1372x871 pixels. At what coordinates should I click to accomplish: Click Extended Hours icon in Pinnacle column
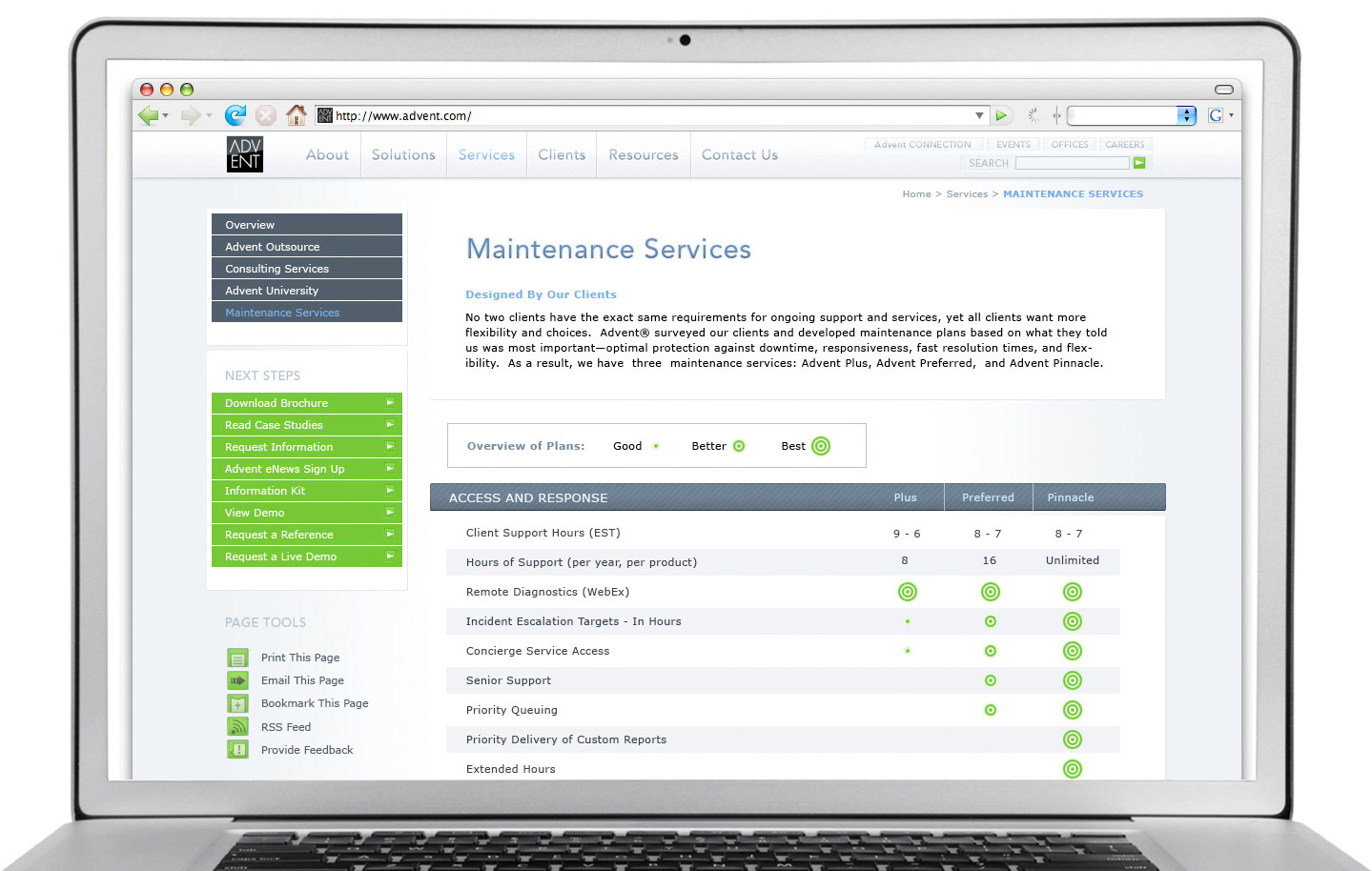pyautogui.click(x=1073, y=769)
